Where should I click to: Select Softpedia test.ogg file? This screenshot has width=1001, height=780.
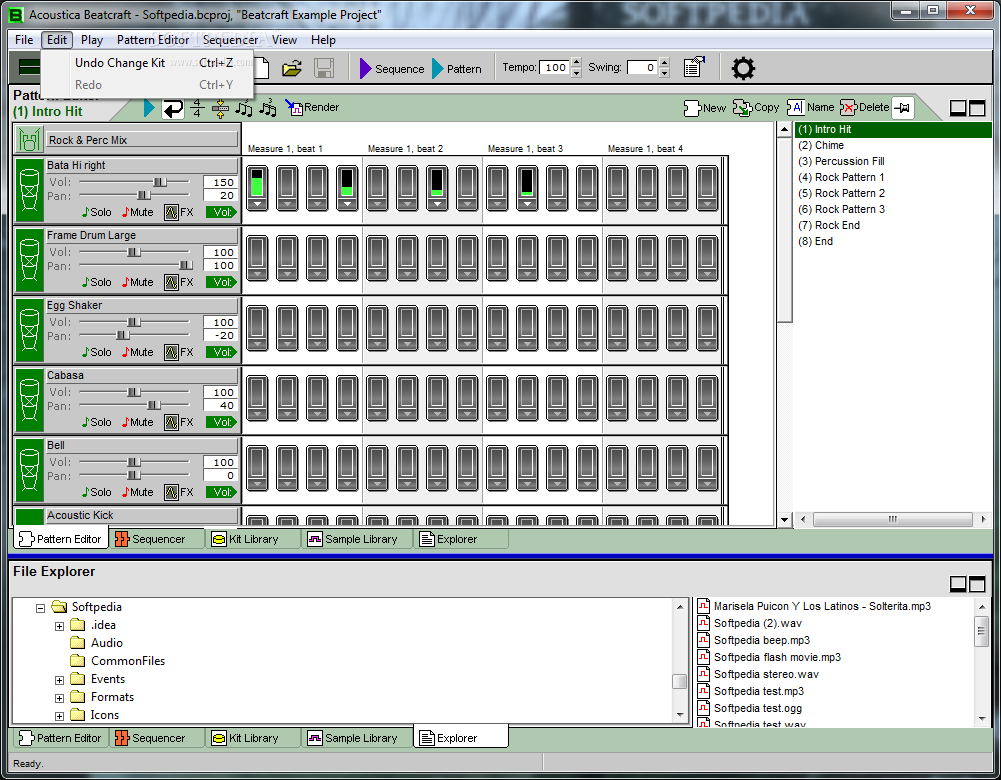tap(749, 709)
